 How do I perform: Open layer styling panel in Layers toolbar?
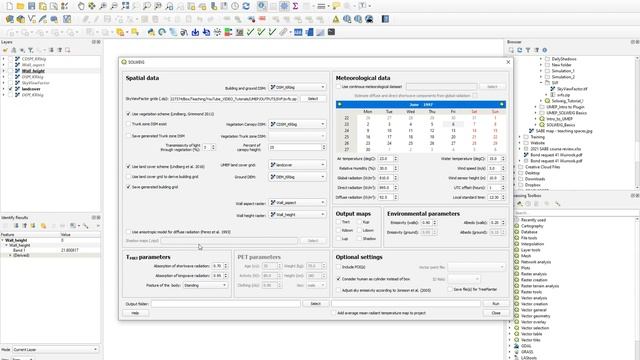(x=5, y=50)
